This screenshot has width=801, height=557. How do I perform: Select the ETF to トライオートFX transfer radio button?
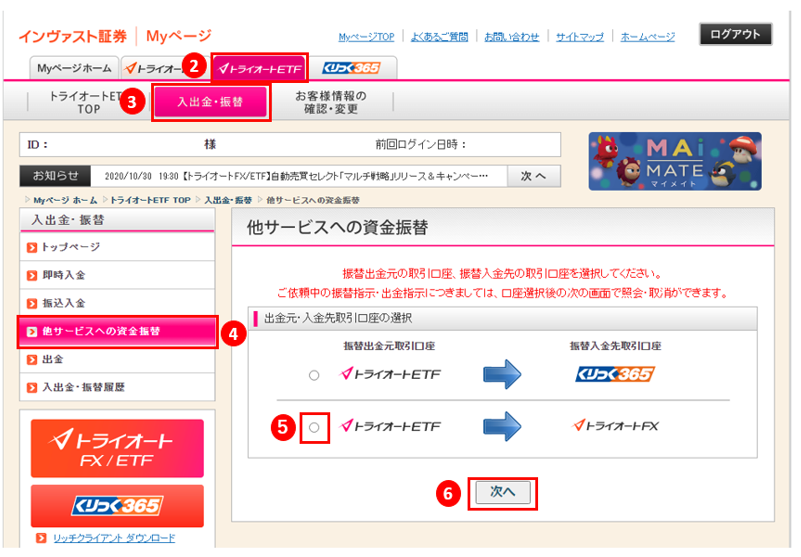tap(314, 427)
